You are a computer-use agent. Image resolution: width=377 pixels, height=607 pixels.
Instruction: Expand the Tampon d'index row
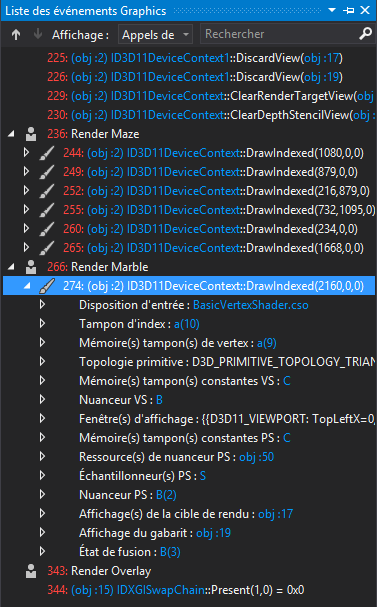pyautogui.click(x=43, y=324)
